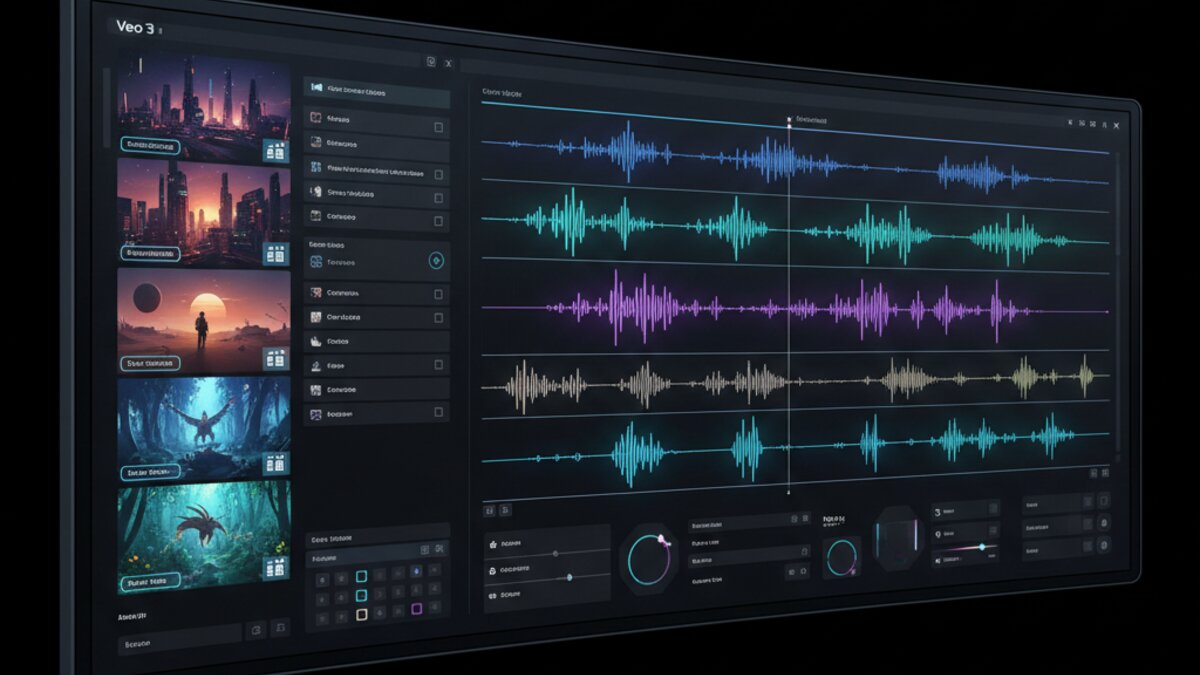This screenshot has width=1200, height=675.
Task: Select the highlighted header row of the list panel
Action: point(376,93)
